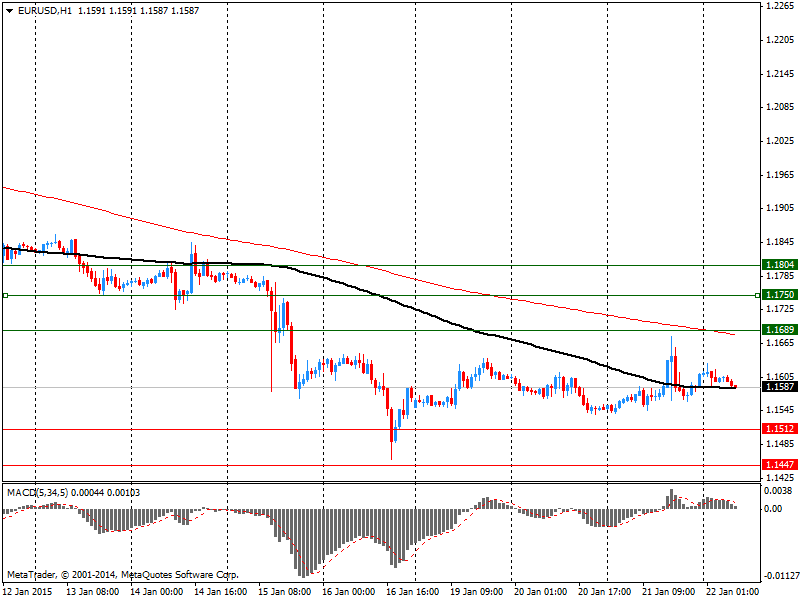Click the 16 Jan 00:00 time label
Viewport: 800px width, 600px height.
[348, 592]
